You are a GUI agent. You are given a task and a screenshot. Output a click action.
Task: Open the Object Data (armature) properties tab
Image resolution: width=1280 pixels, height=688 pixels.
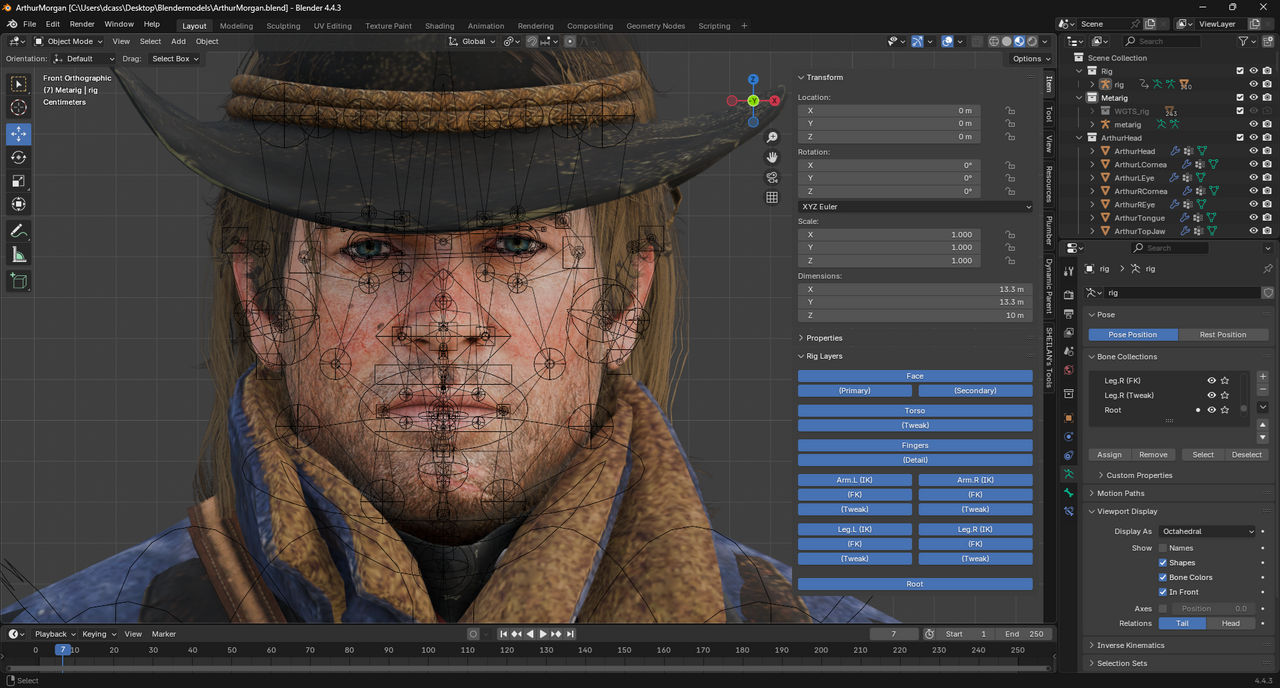click(1069, 474)
